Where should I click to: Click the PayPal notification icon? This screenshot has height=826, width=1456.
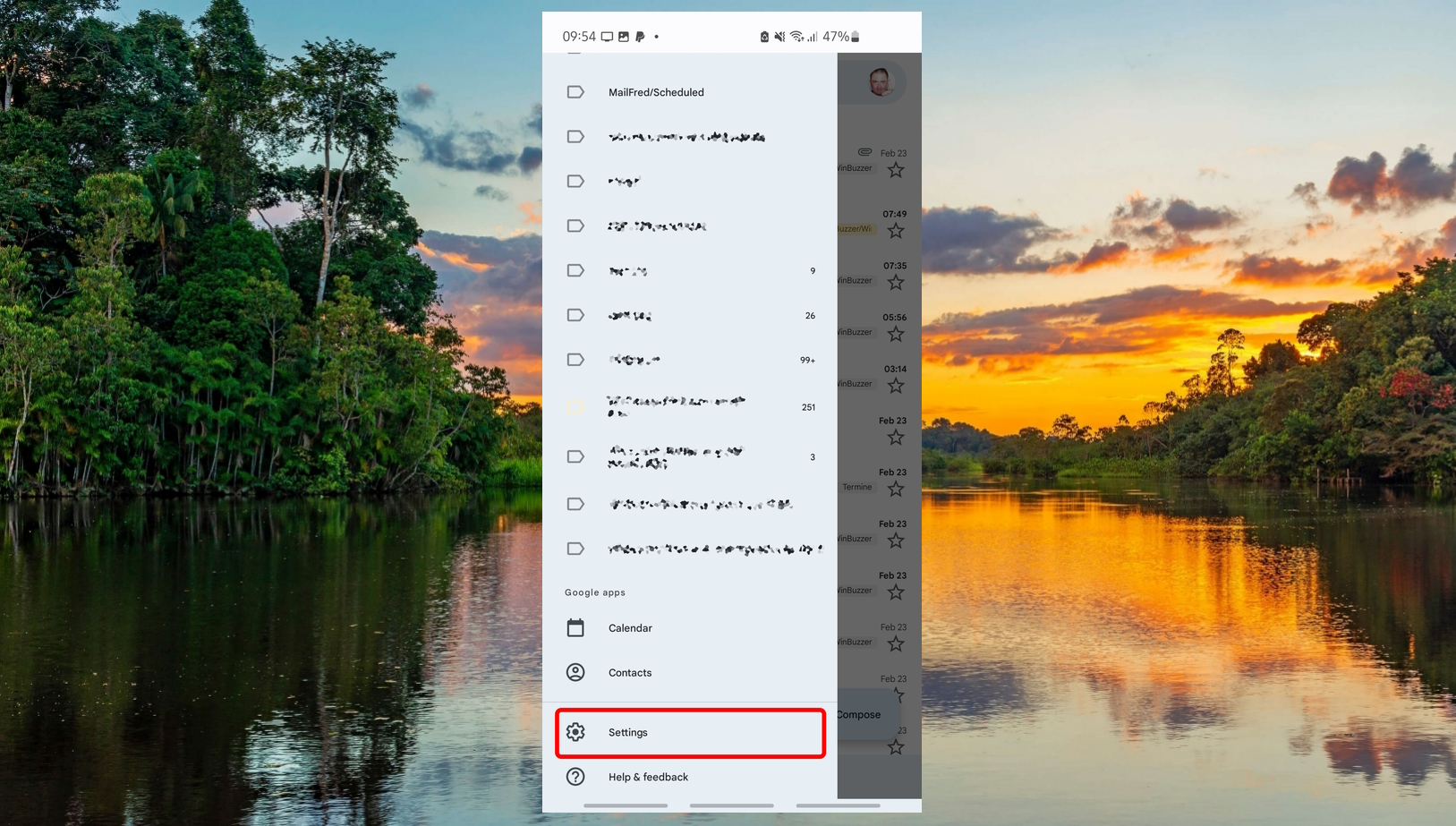point(640,37)
